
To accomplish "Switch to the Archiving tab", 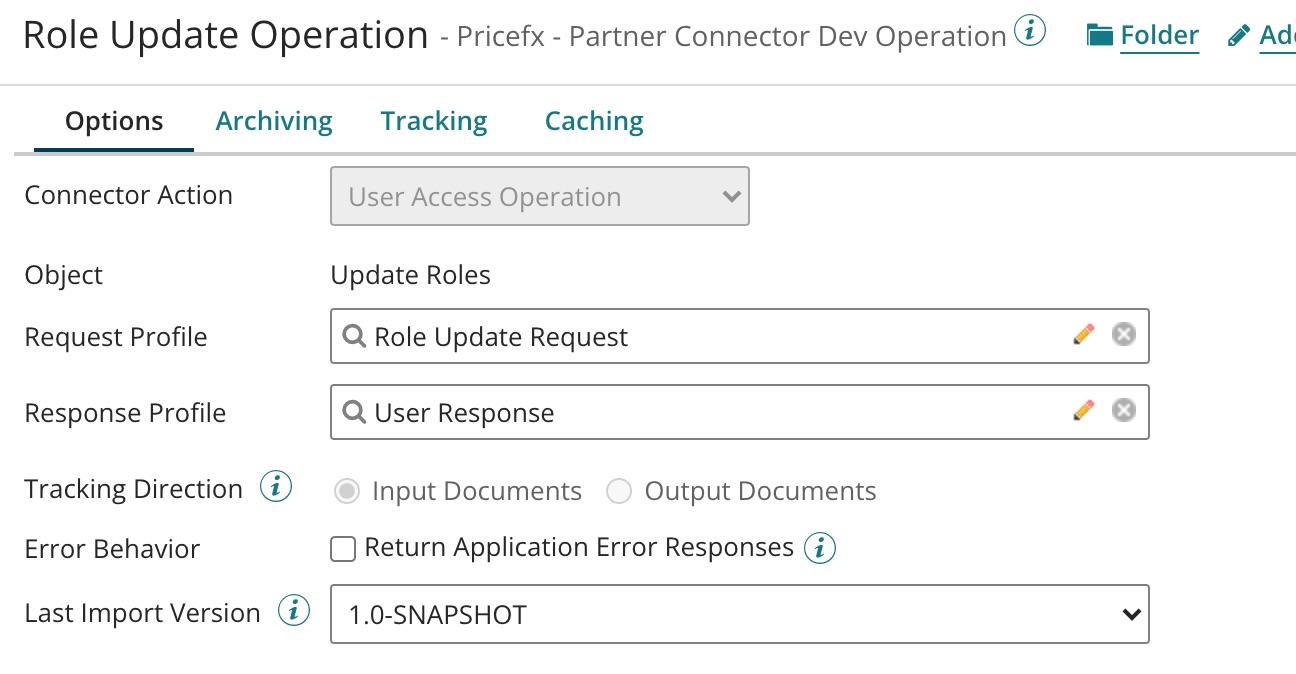I will [x=274, y=121].
